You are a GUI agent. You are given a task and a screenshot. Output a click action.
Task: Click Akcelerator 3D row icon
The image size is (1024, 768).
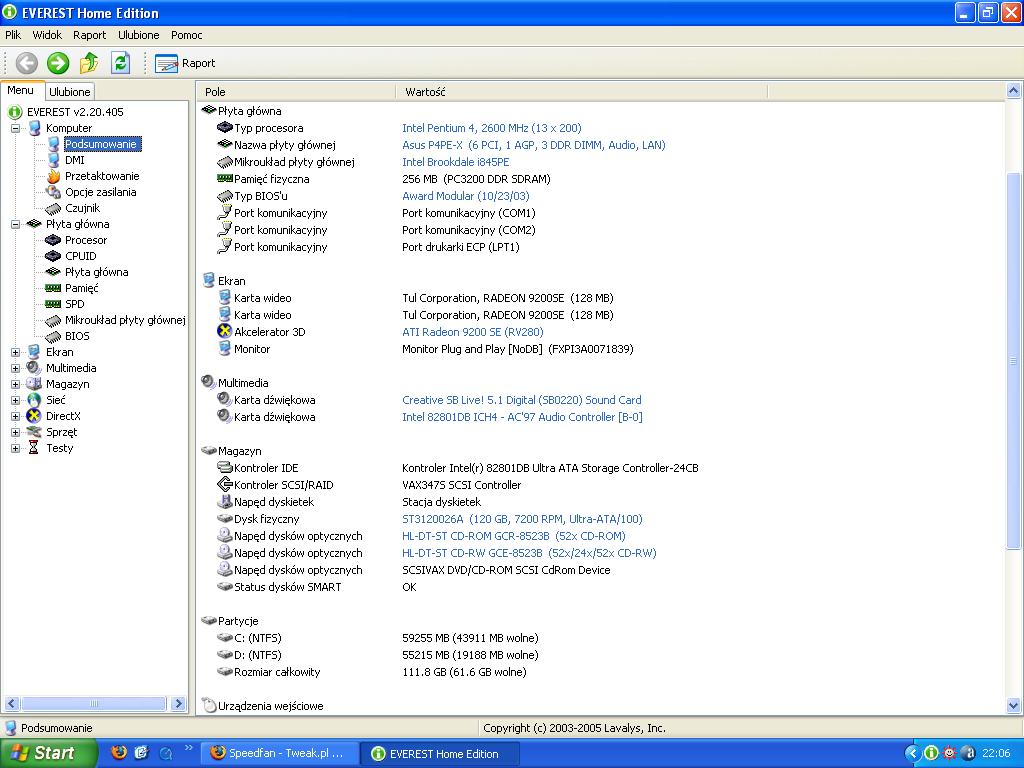[x=224, y=331]
